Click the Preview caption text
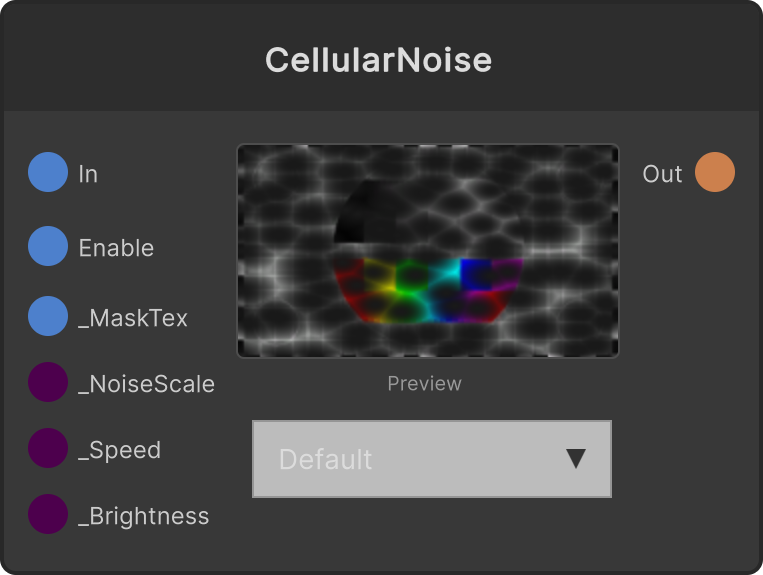Screen dimensions: 763x575 [424, 383]
